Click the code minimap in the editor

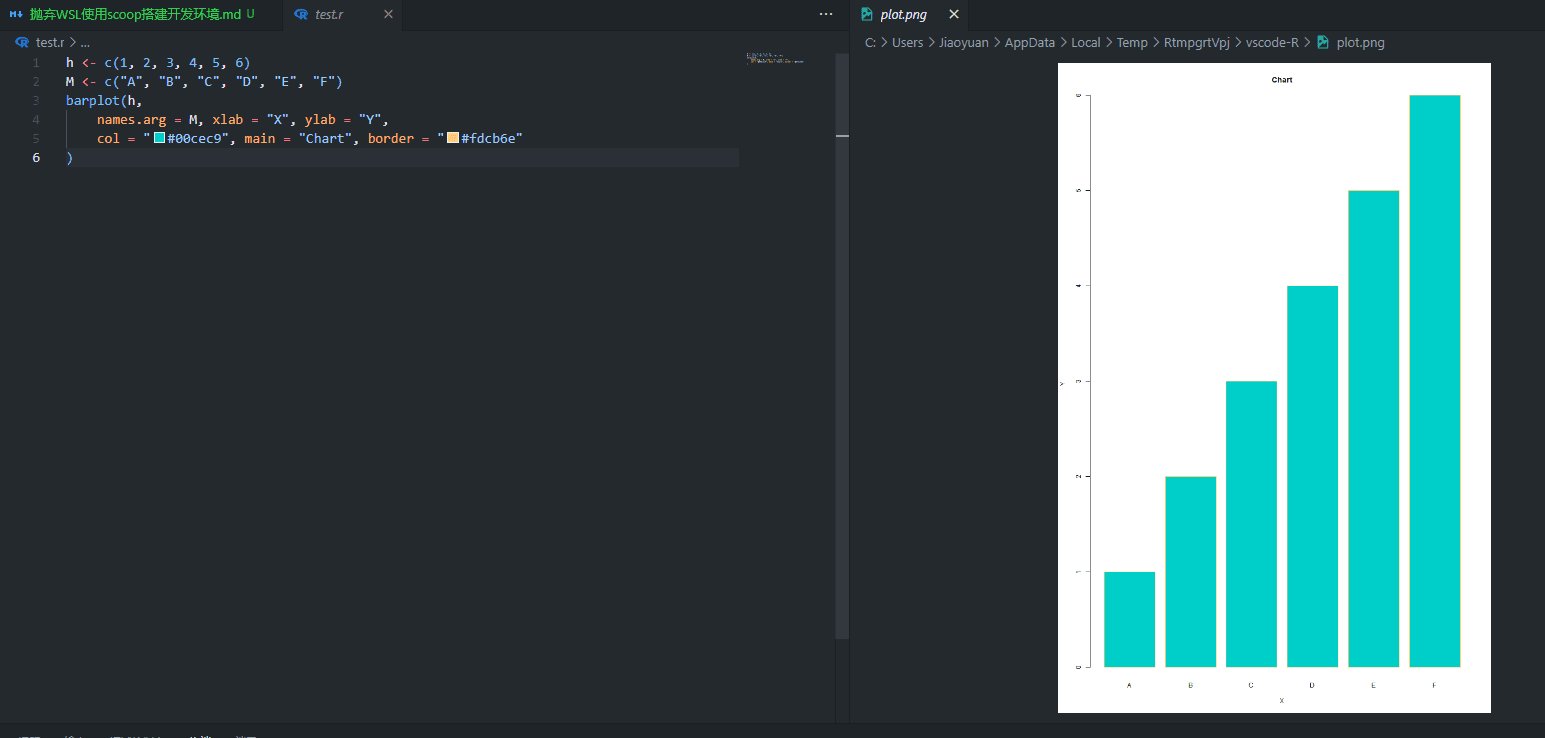point(775,60)
